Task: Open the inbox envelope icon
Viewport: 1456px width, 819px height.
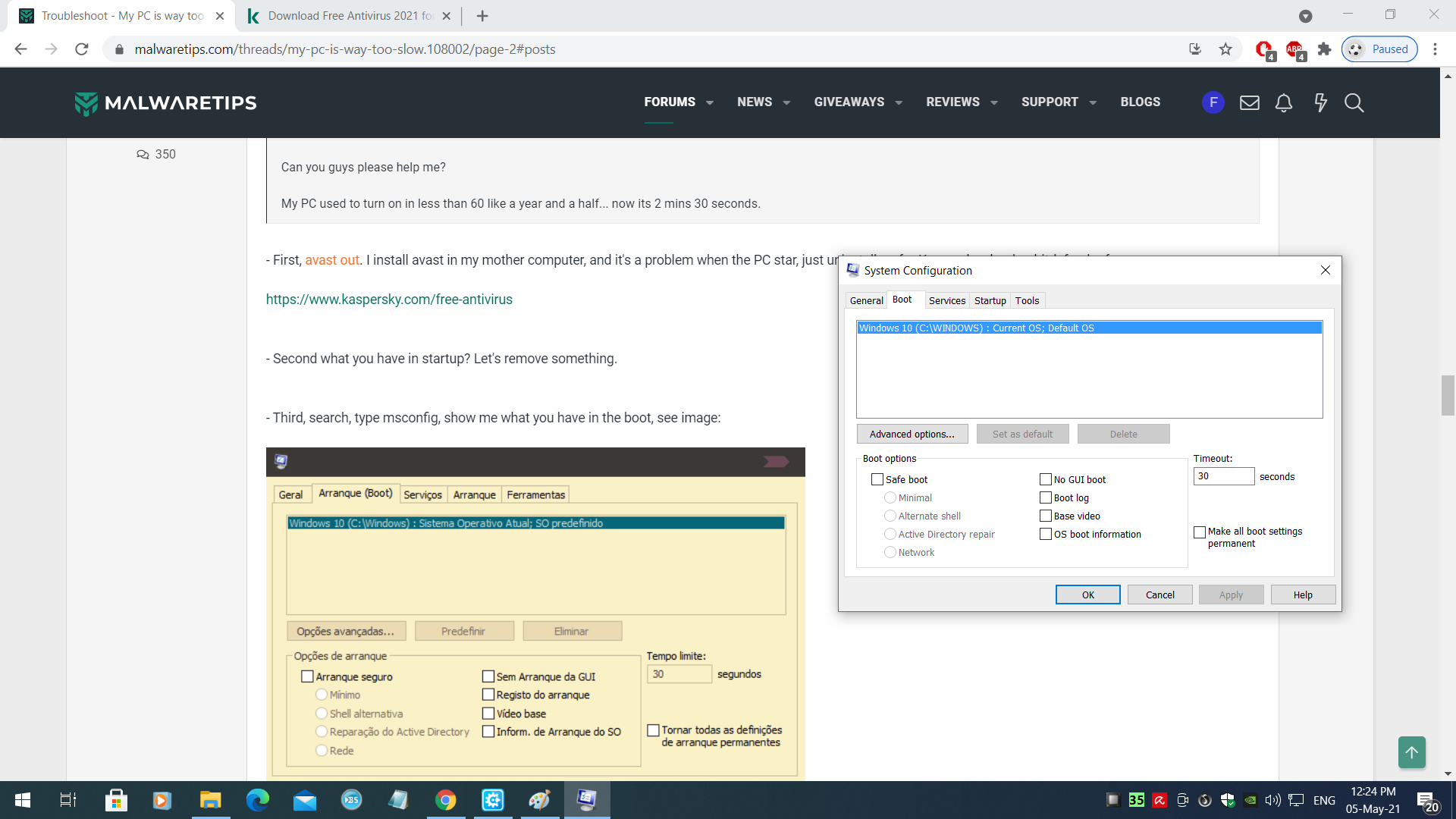Action: pyautogui.click(x=1249, y=102)
